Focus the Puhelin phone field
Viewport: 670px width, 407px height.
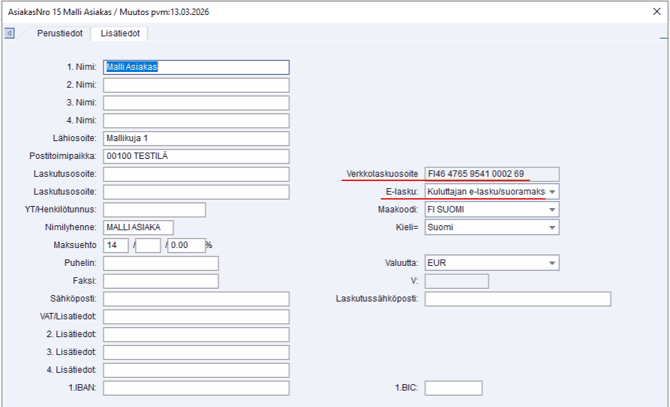click(x=160, y=263)
